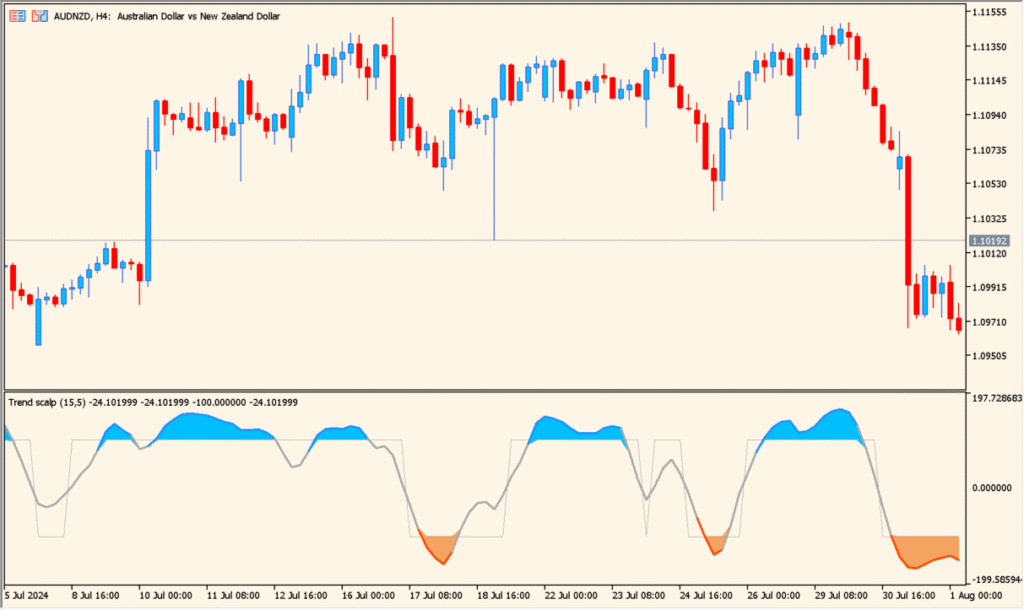The height and width of the screenshot is (610, 1024).
Task: Click the highlighted current price tag 1.10192
Action: click(991, 240)
